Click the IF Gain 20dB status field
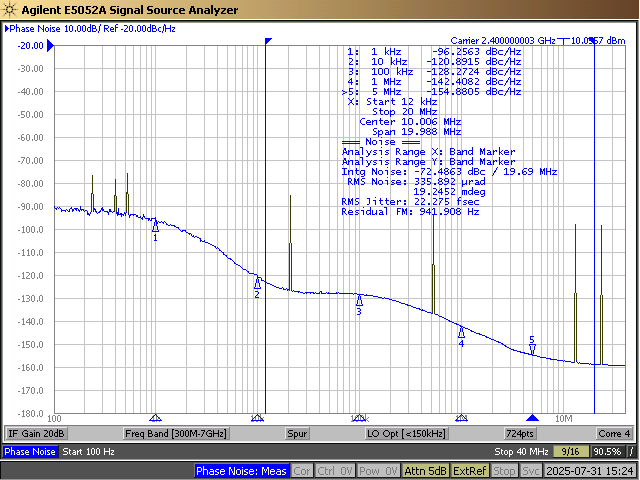The image size is (640, 480). pyautogui.click(x=36, y=433)
